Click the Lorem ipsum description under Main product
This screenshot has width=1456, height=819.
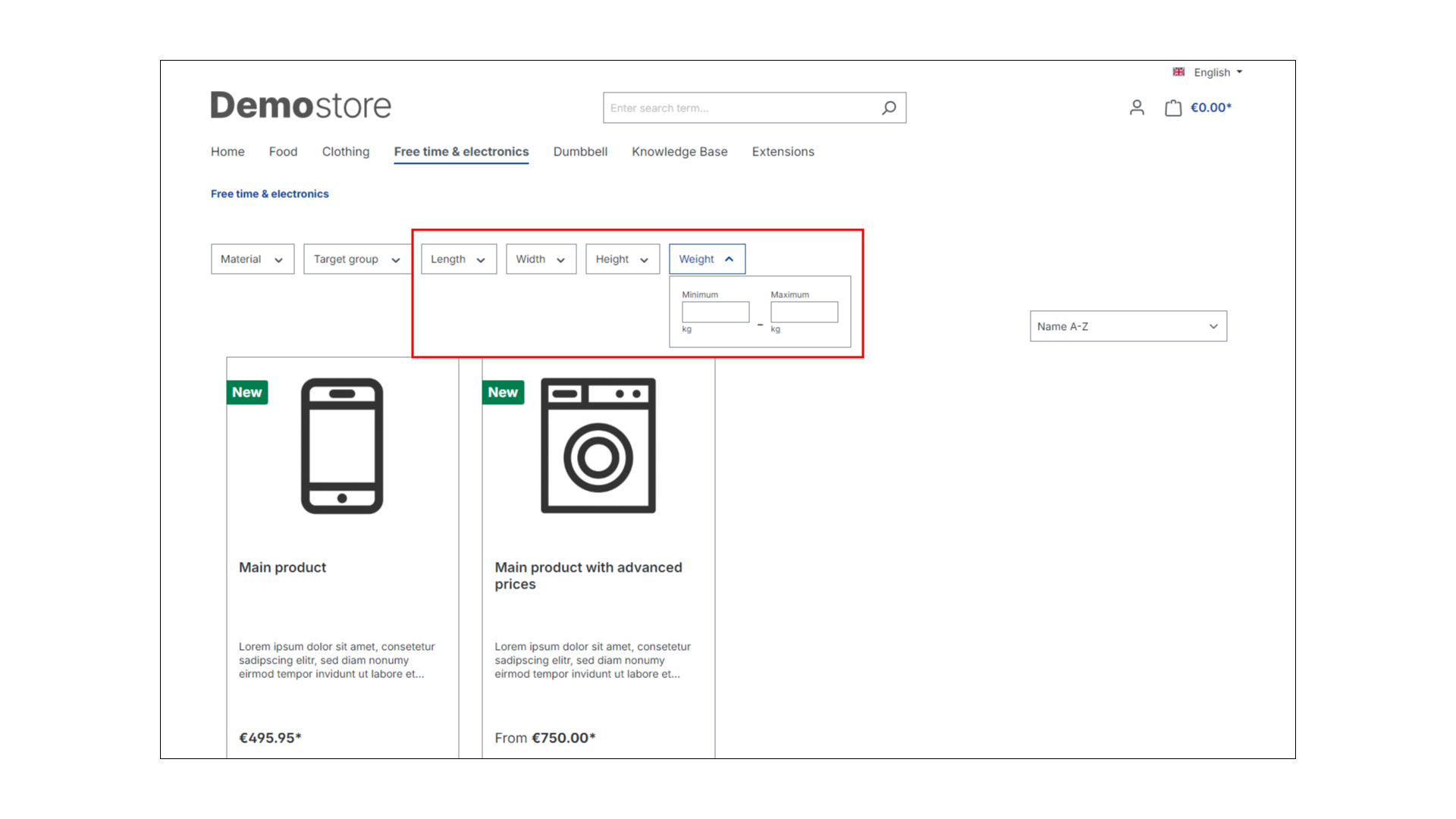(x=337, y=661)
